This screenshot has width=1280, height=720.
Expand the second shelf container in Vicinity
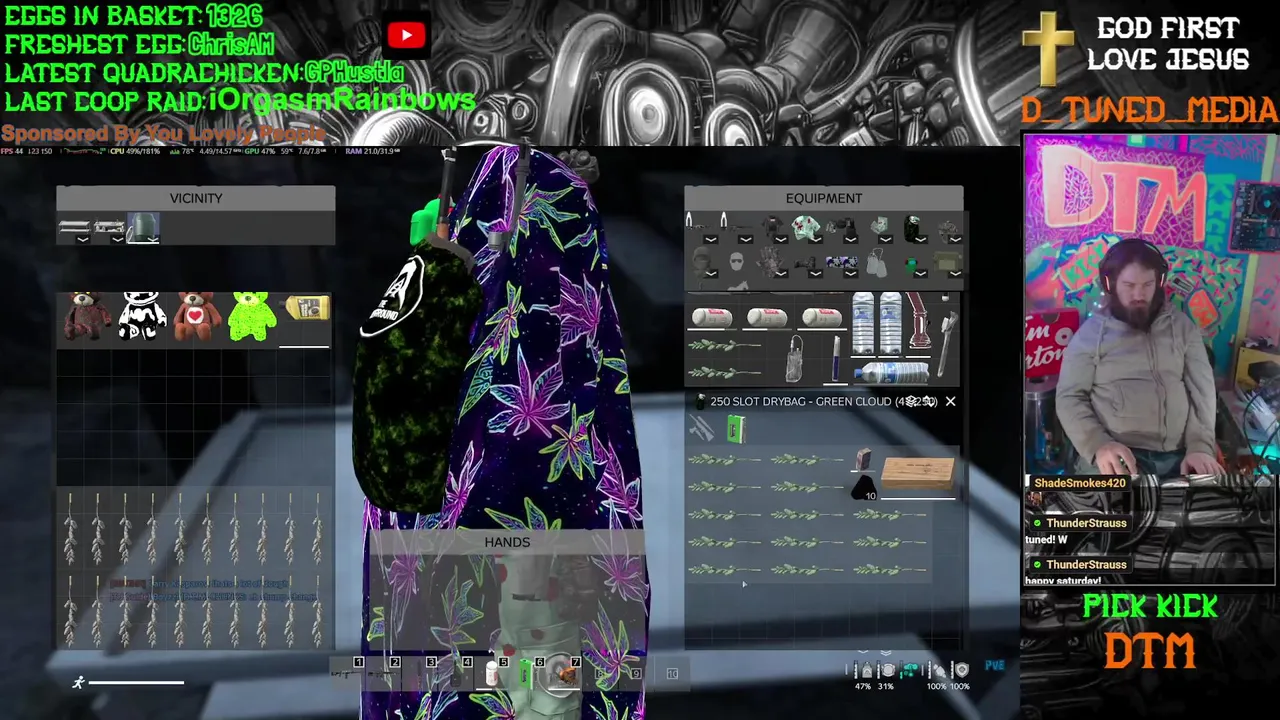pos(117,239)
